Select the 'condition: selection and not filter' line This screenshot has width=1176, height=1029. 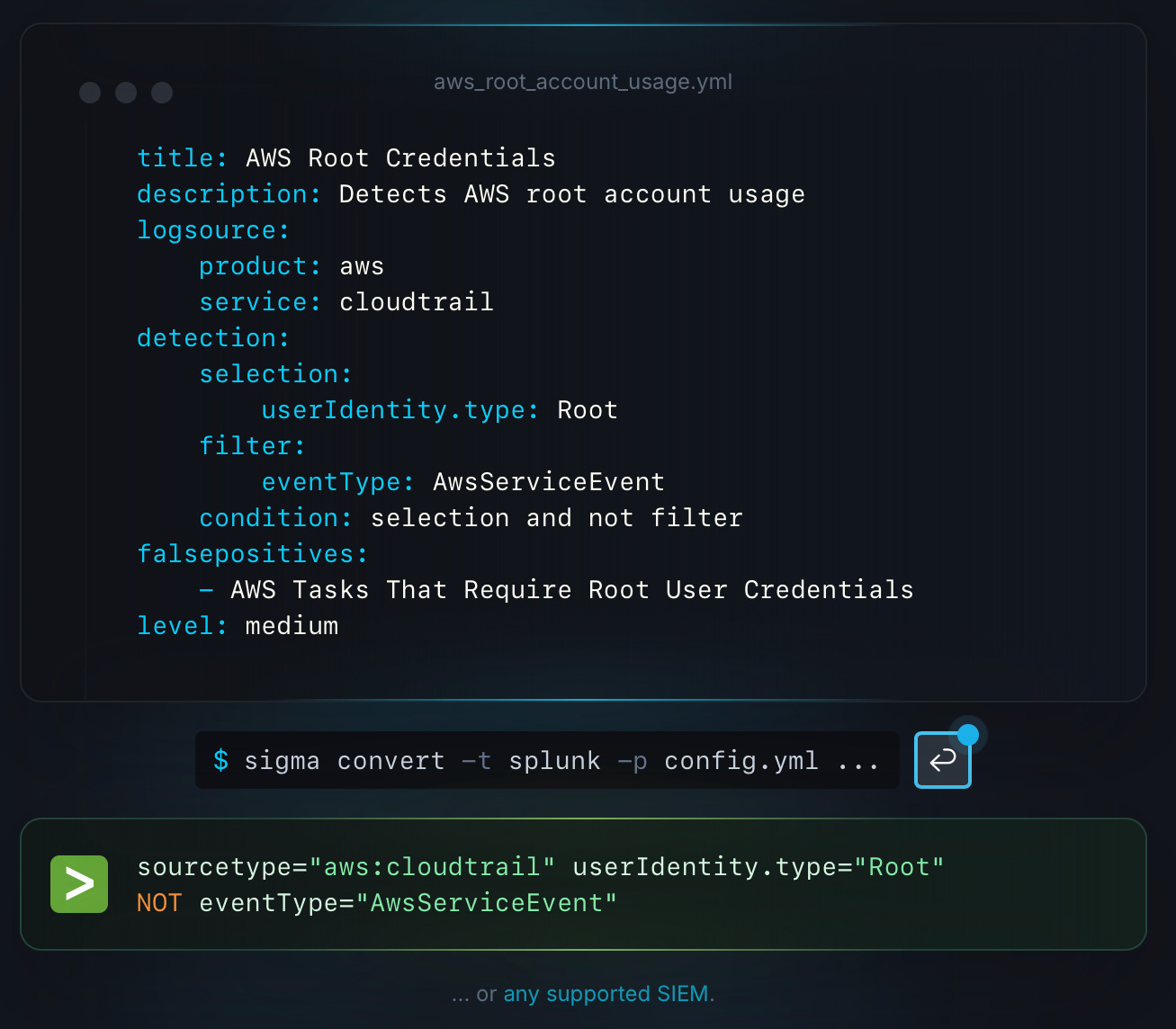[471, 518]
